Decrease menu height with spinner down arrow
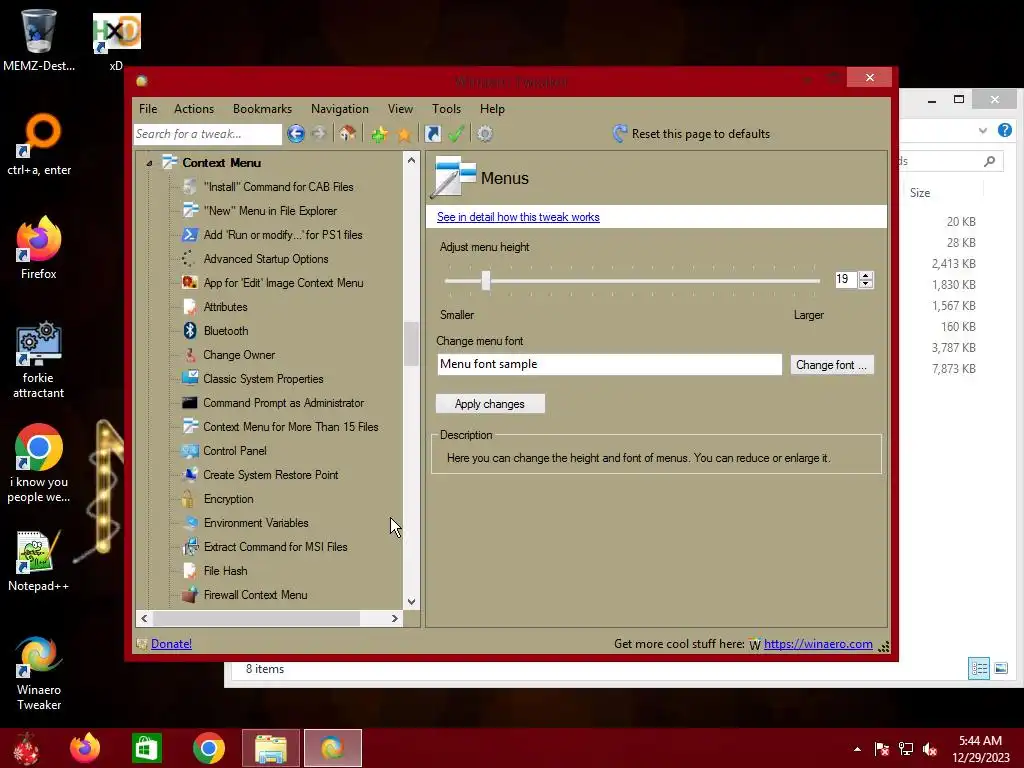The width and height of the screenshot is (1024, 768). pyautogui.click(x=866, y=284)
